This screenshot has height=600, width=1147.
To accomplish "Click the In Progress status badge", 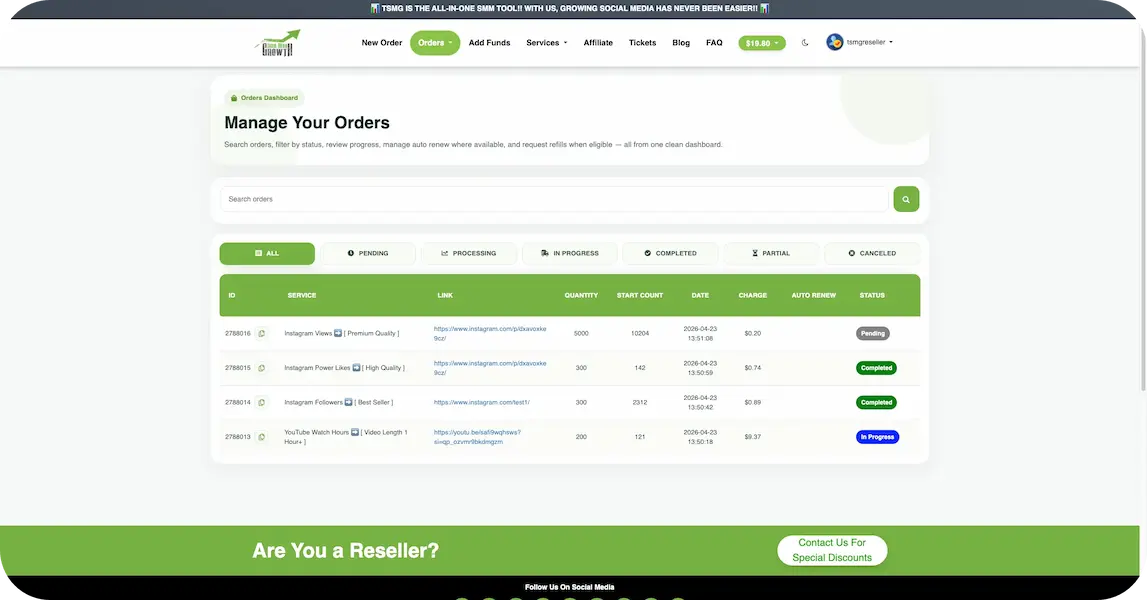I will (x=877, y=437).
